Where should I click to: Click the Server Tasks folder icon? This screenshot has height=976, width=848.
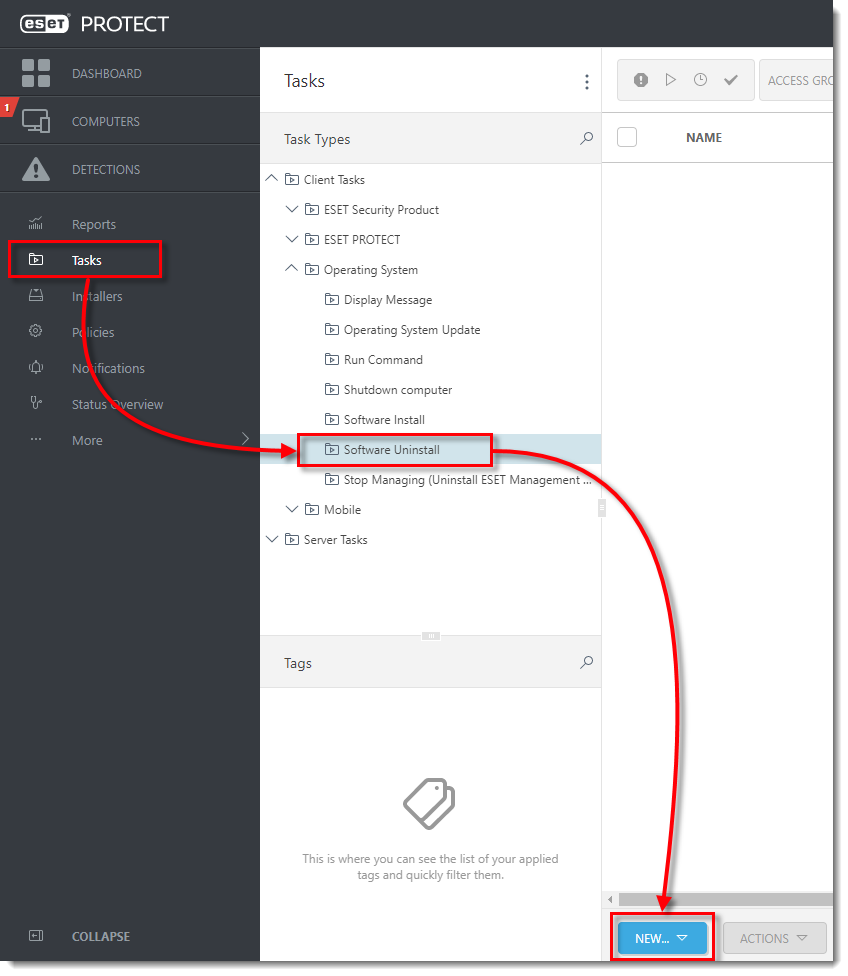[x=292, y=539]
